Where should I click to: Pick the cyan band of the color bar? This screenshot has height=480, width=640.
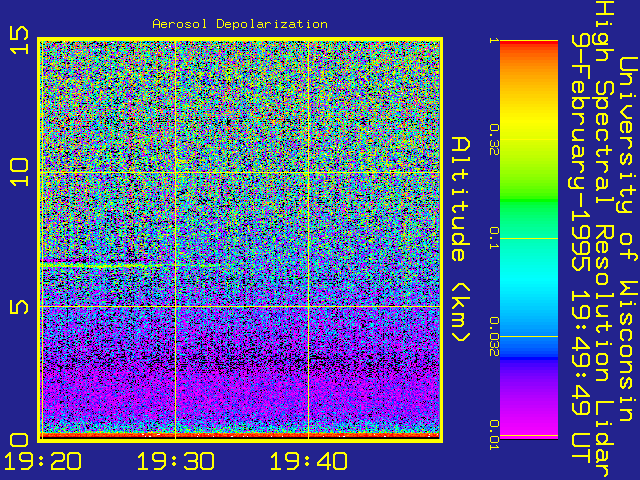click(529, 278)
